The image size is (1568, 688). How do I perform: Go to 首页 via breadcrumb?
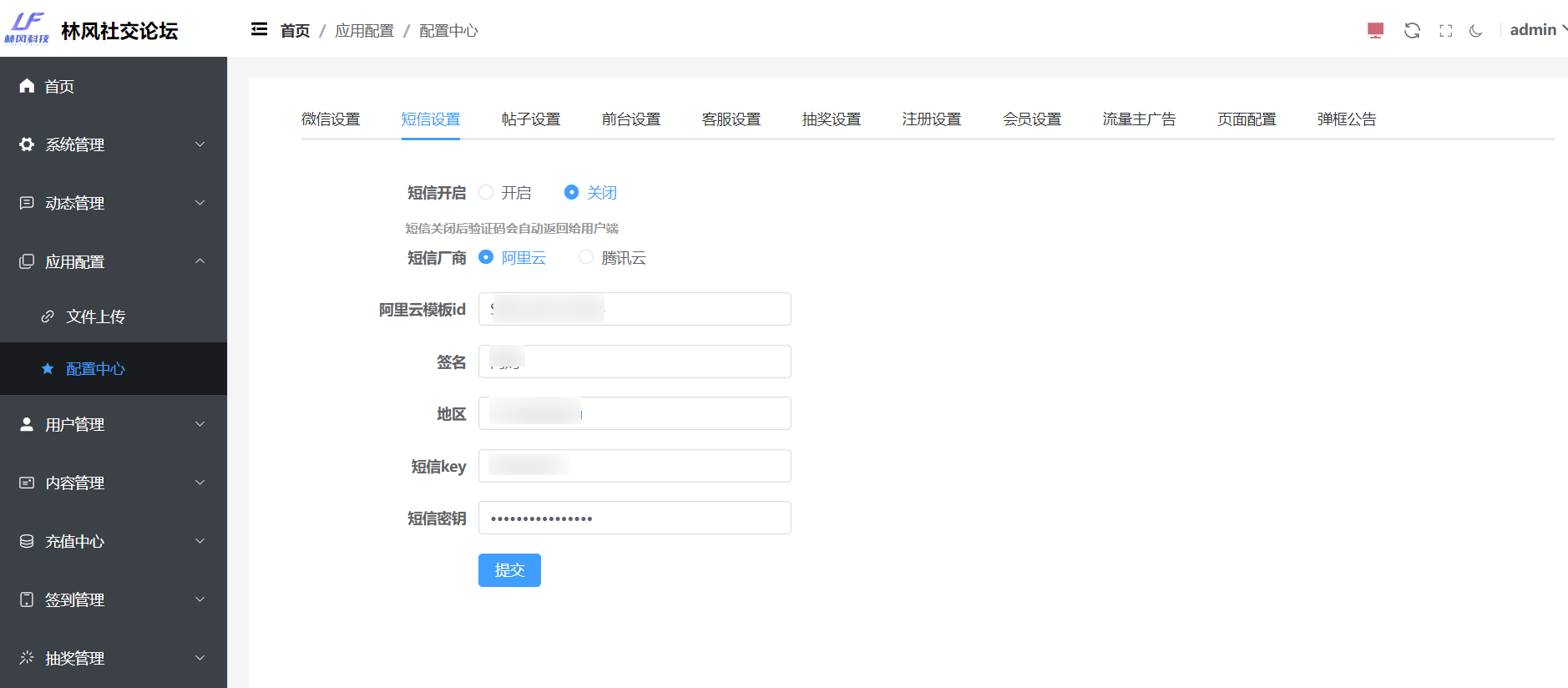(x=295, y=31)
